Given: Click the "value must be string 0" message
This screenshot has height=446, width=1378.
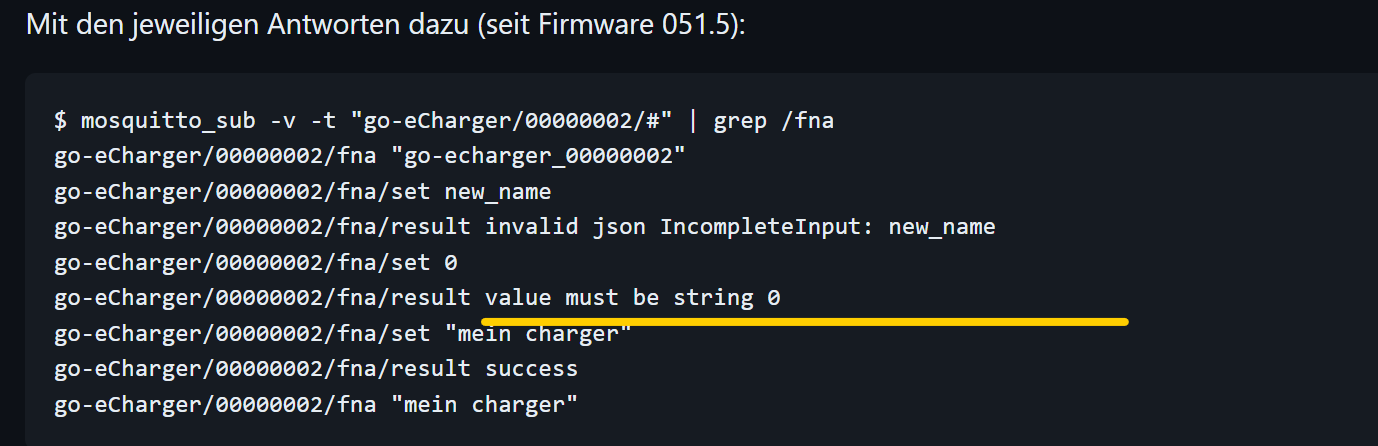Looking at the screenshot, I should pos(632,297).
